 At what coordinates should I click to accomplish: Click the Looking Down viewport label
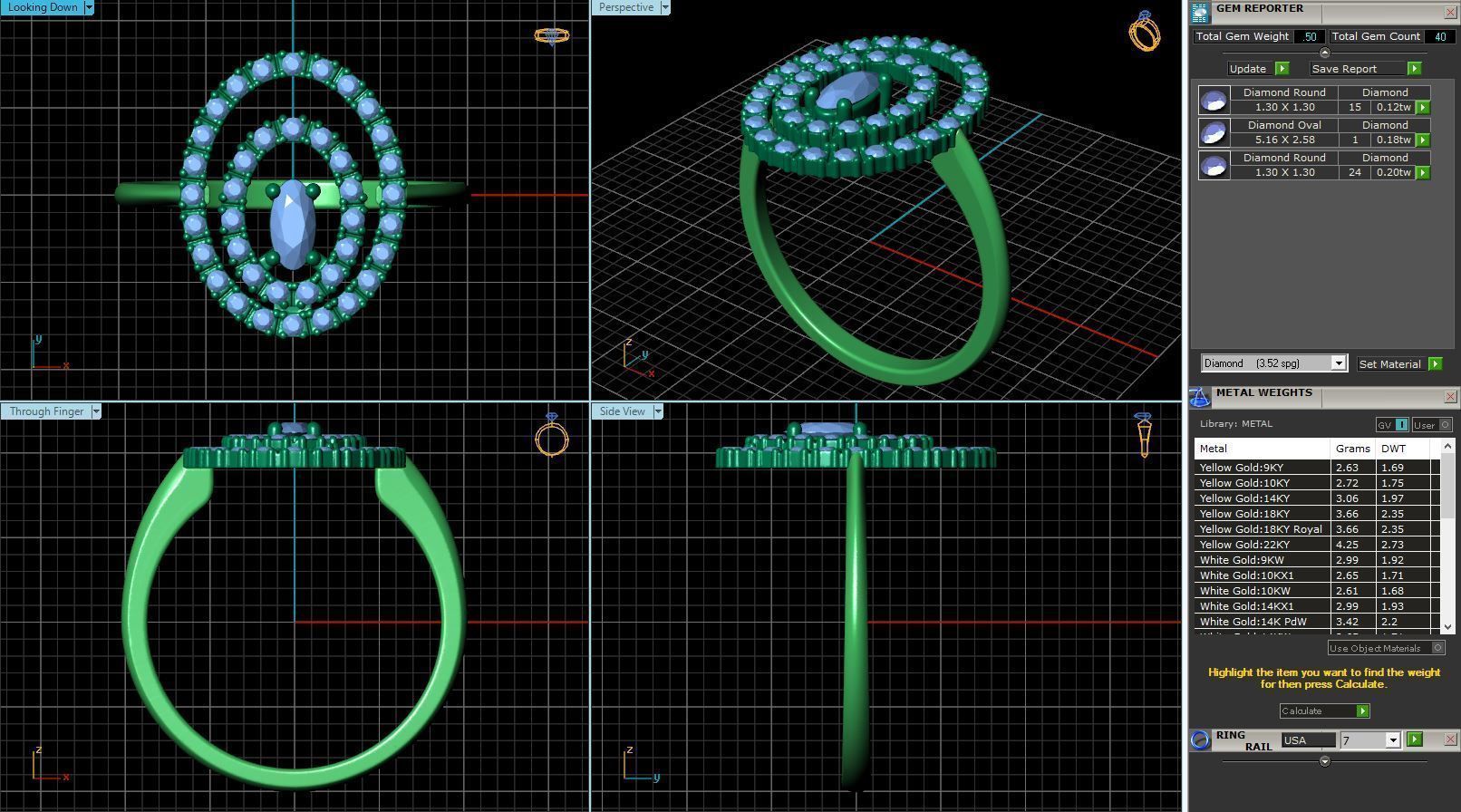tap(43, 7)
